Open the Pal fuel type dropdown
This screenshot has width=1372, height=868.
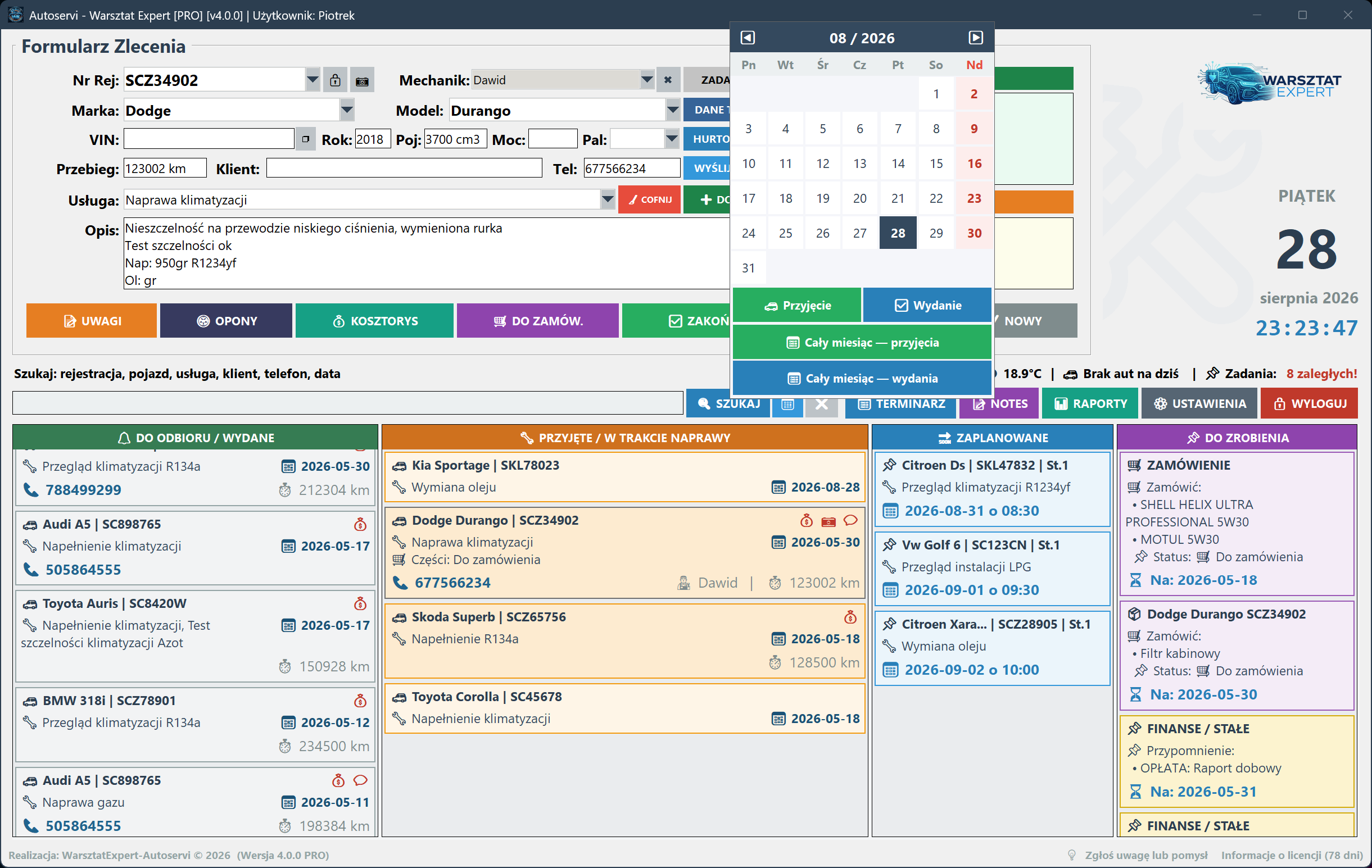[672, 139]
